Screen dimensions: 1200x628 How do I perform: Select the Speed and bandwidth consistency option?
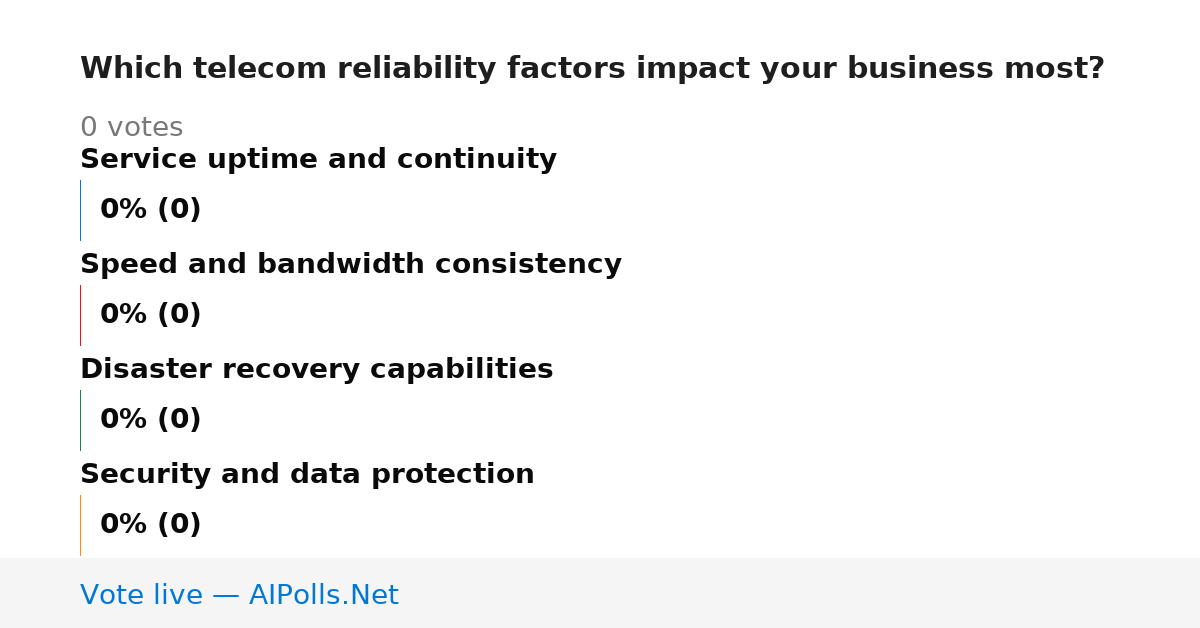[351, 265]
